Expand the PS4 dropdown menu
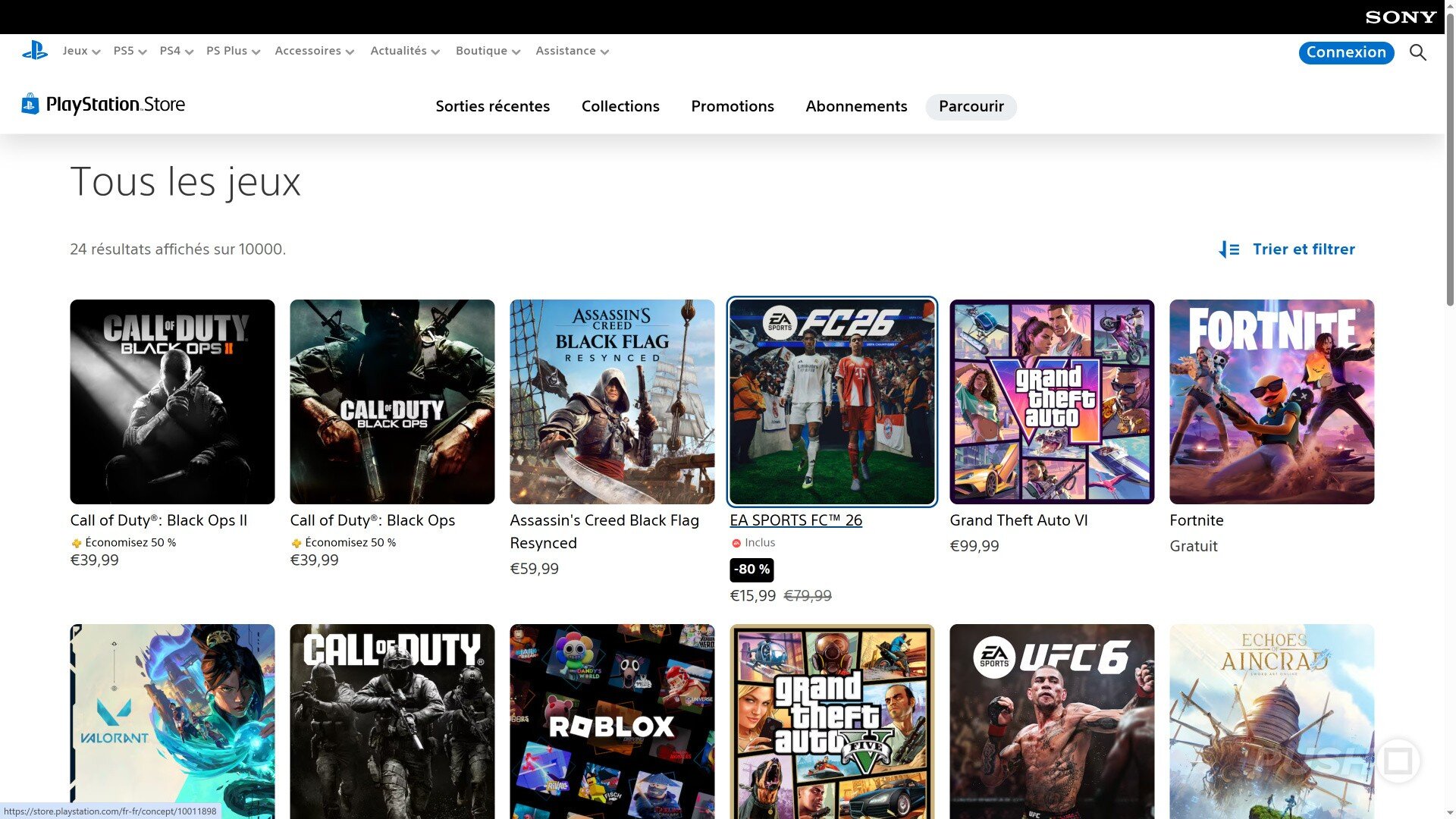Image resolution: width=1456 pixels, height=819 pixels. pyautogui.click(x=177, y=51)
